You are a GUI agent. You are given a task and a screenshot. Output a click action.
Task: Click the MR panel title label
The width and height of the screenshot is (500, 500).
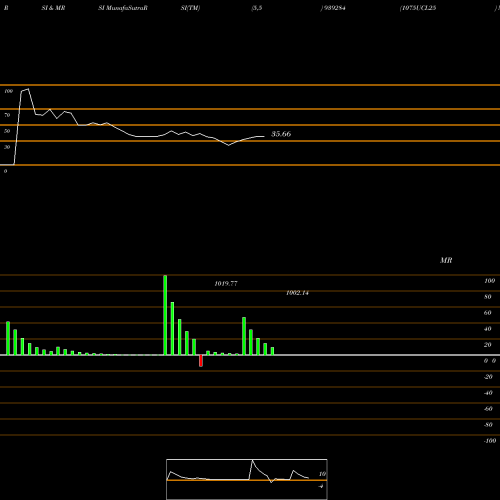(x=446, y=260)
